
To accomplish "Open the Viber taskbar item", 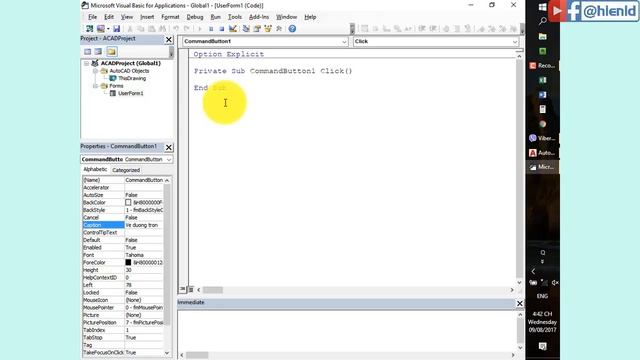I will (542, 138).
